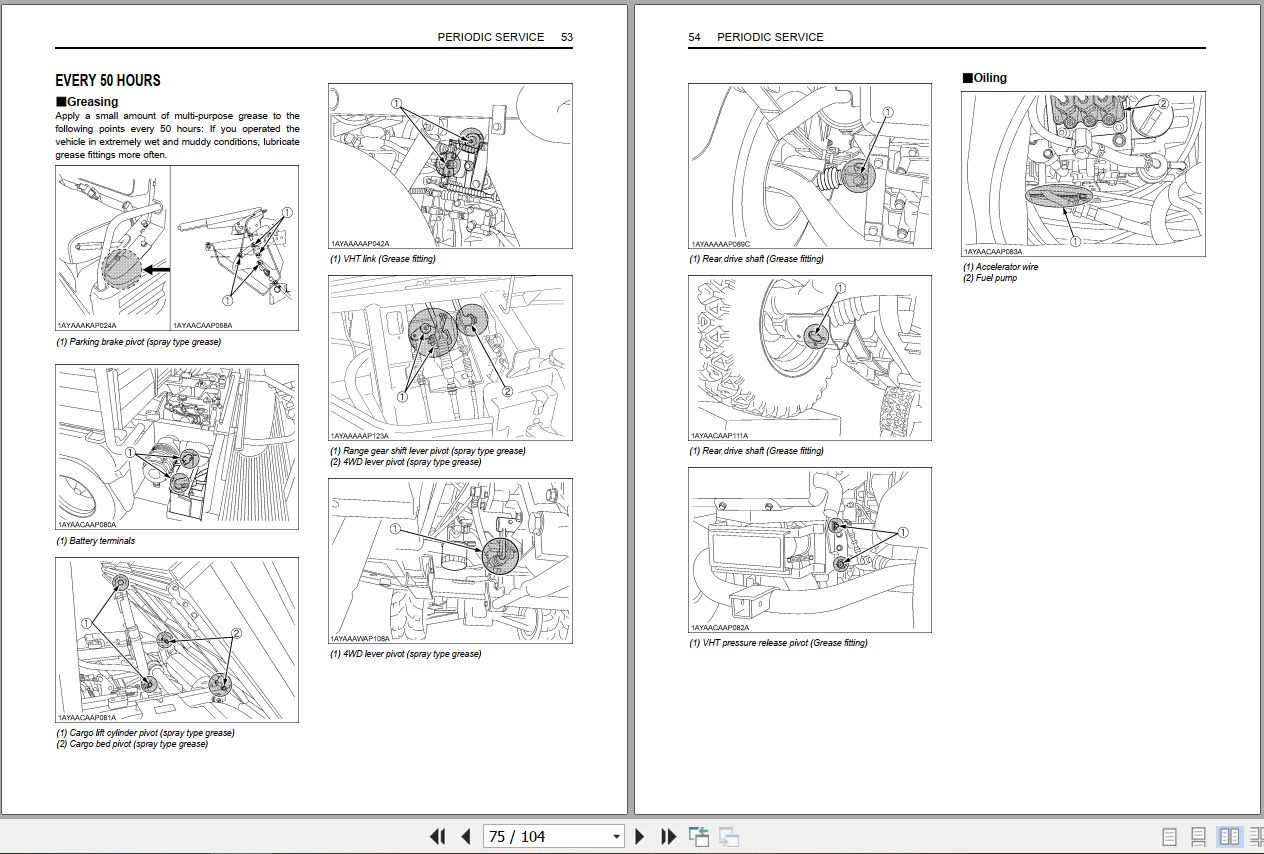Click caption '(1) Parking brake pivot (spray type grease)'
This screenshot has width=1264, height=854.
(139, 342)
